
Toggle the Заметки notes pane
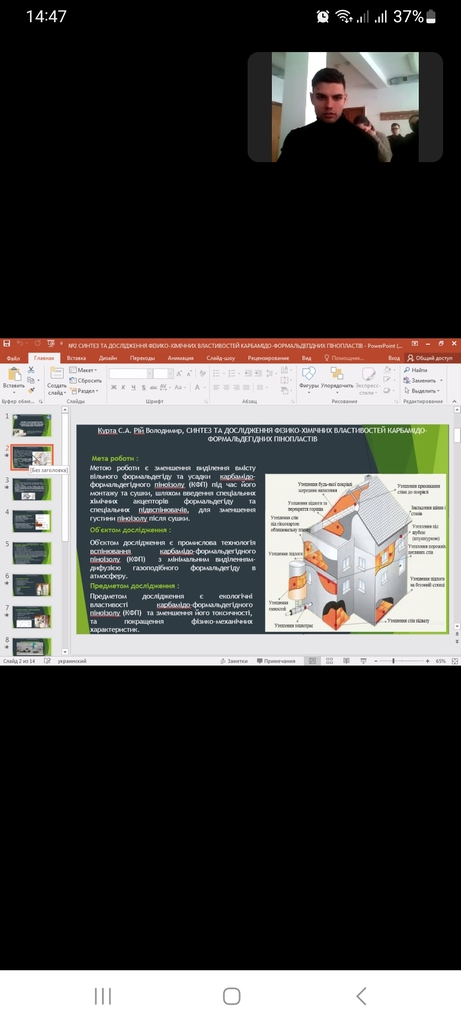[234, 661]
